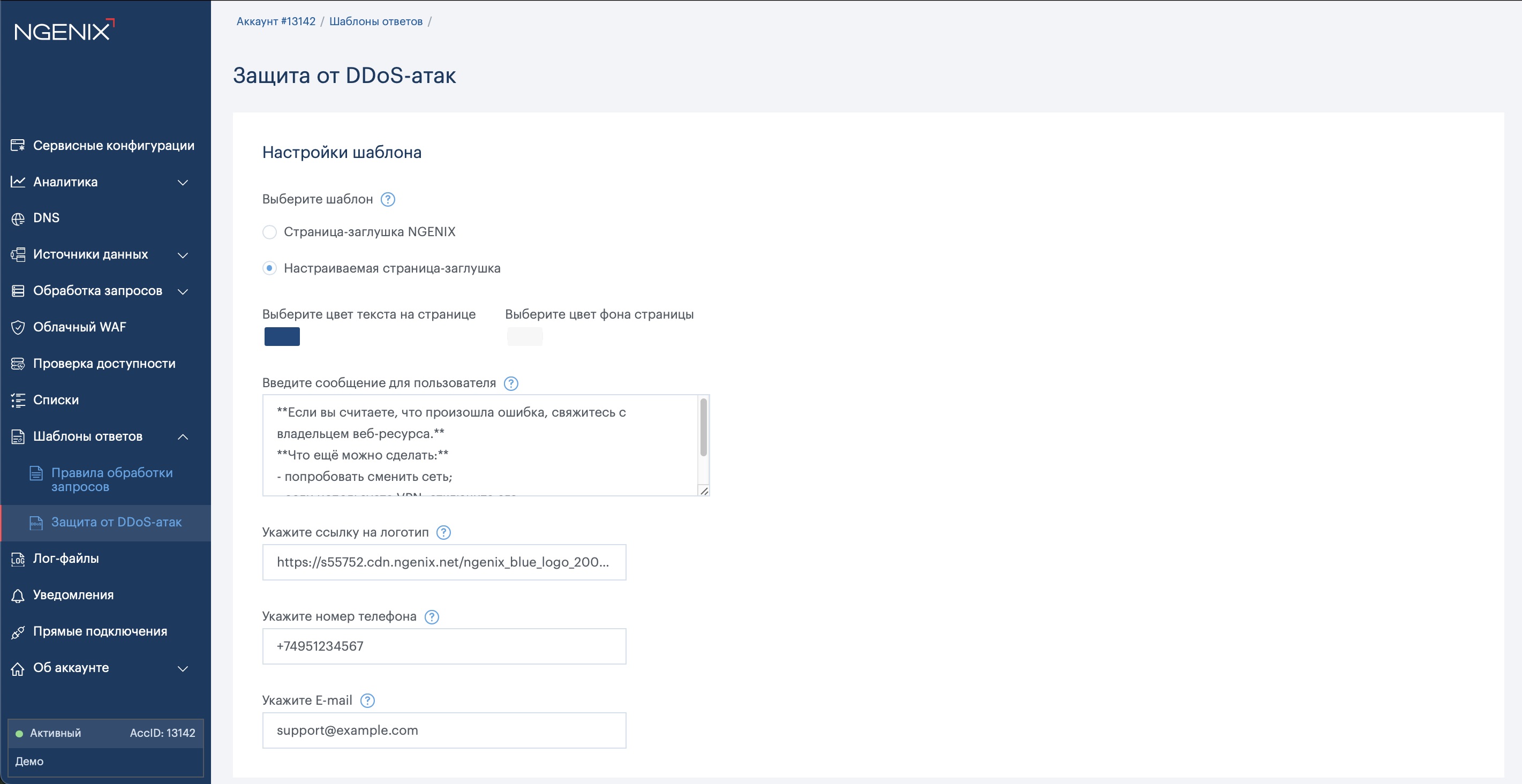Click 'Аккаунт #13142' breadcrumb link

point(276,22)
